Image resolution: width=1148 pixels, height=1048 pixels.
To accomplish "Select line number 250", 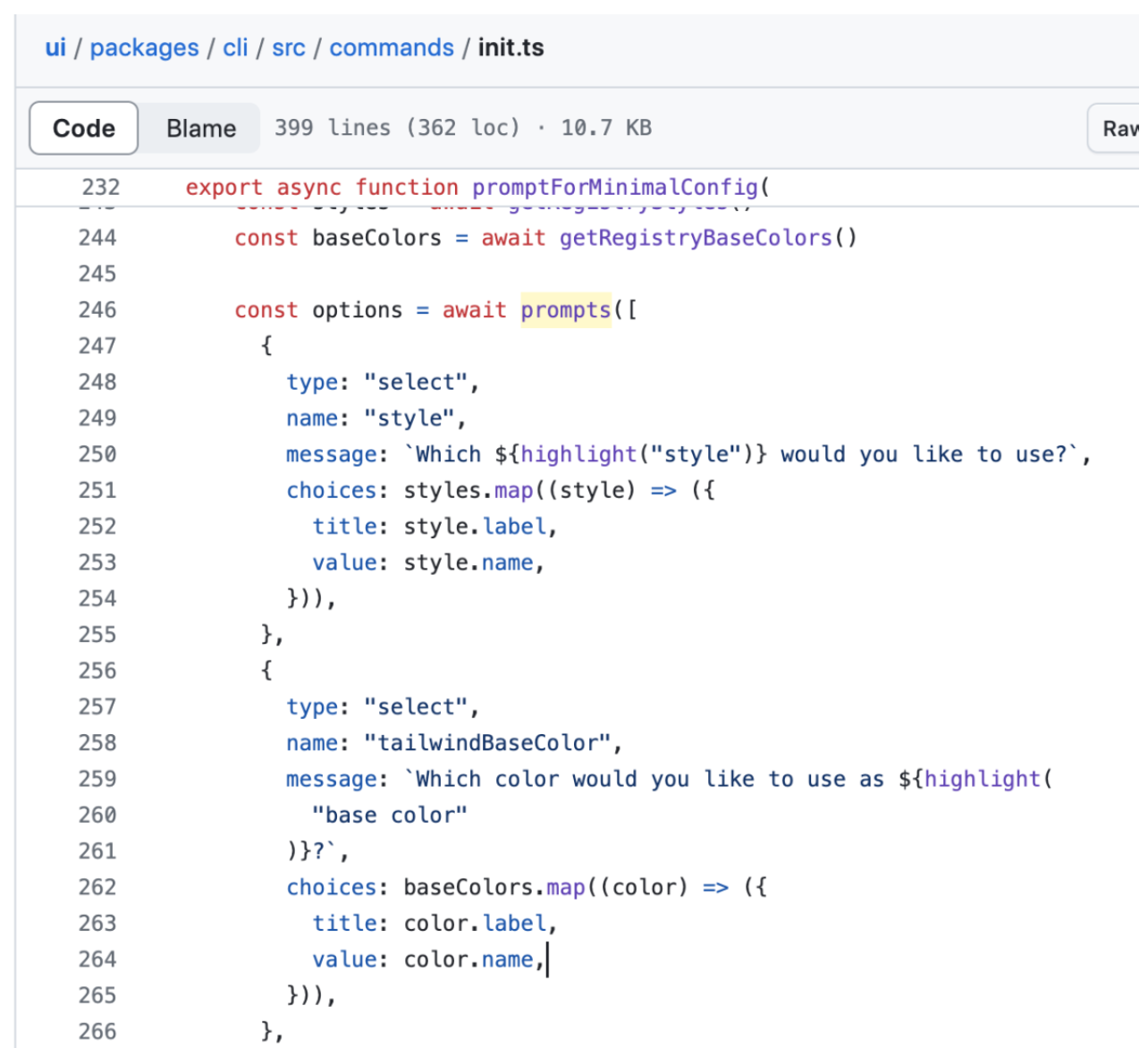I will 97,454.
